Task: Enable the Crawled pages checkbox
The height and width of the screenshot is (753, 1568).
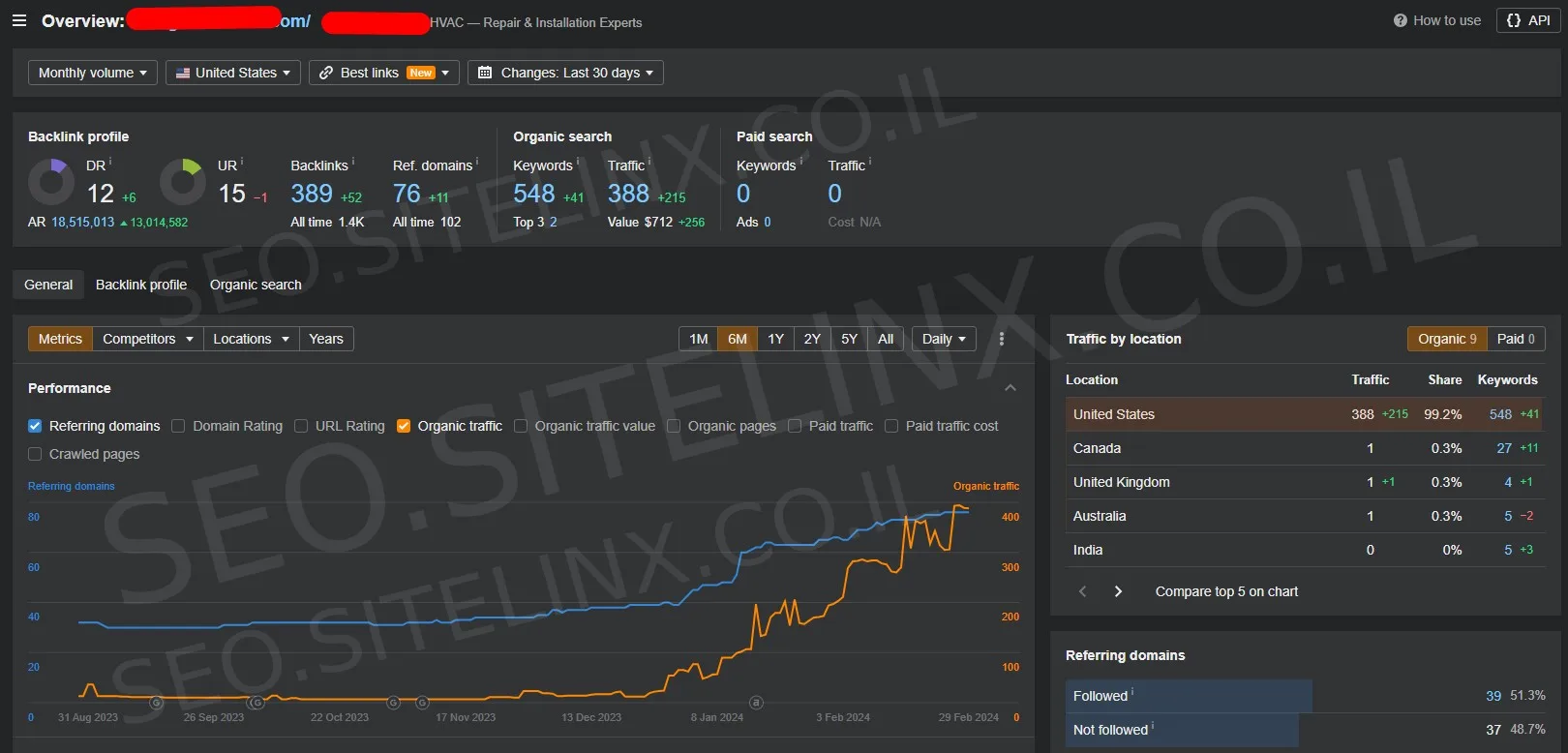Action: (x=35, y=454)
